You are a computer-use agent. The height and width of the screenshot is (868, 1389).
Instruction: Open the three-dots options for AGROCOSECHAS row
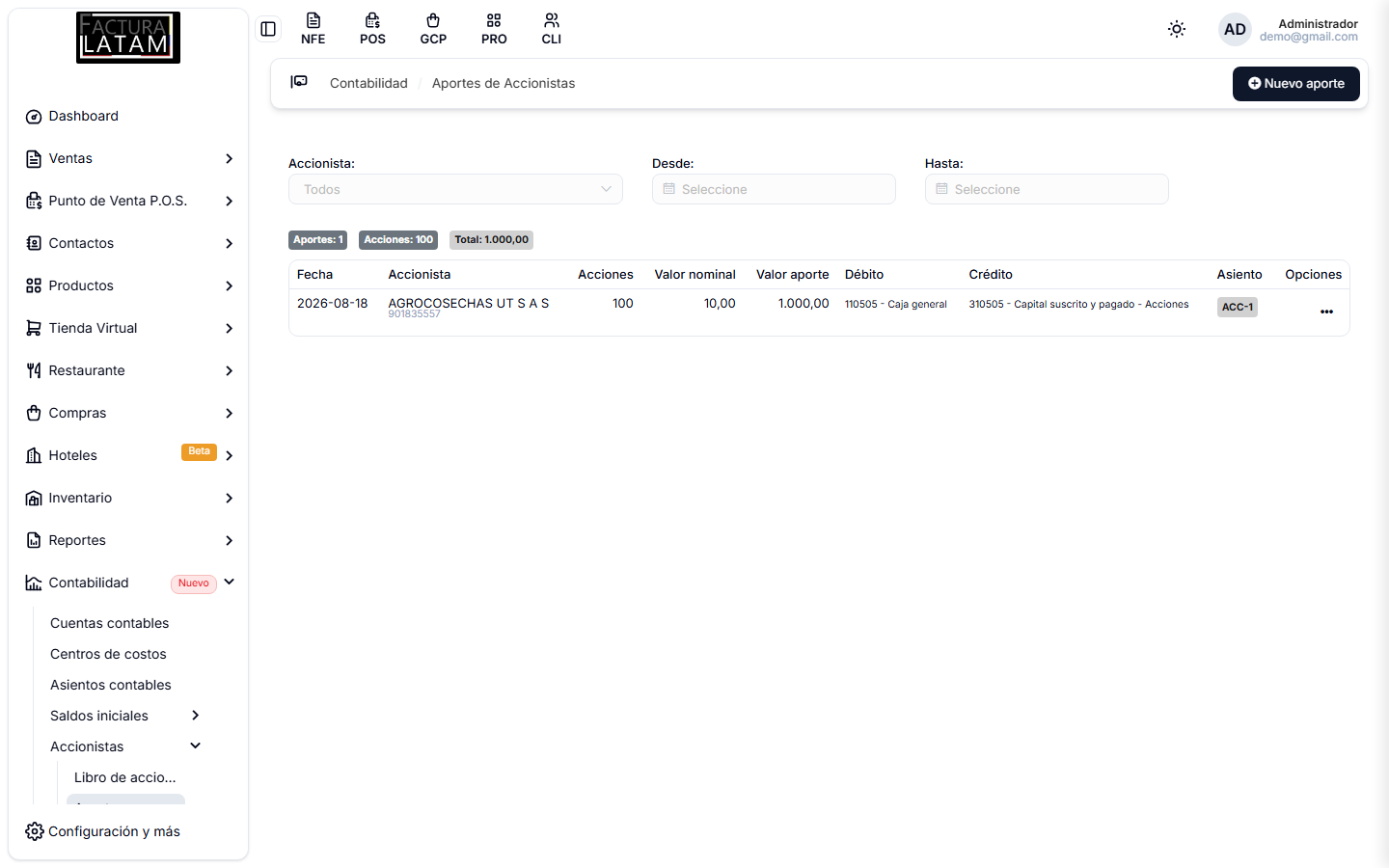coord(1326,312)
